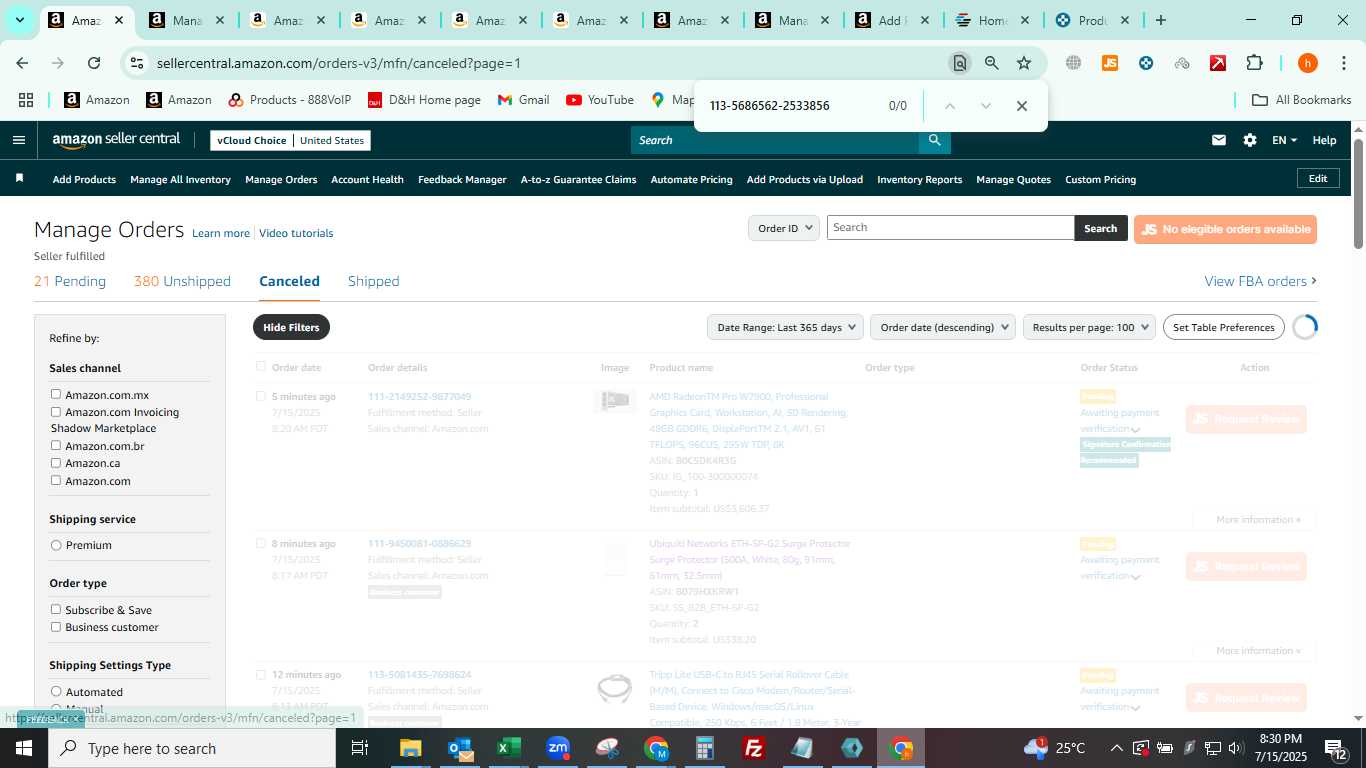
Task: Reload the page with the refresh icon
Action: click(x=94, y=63)
